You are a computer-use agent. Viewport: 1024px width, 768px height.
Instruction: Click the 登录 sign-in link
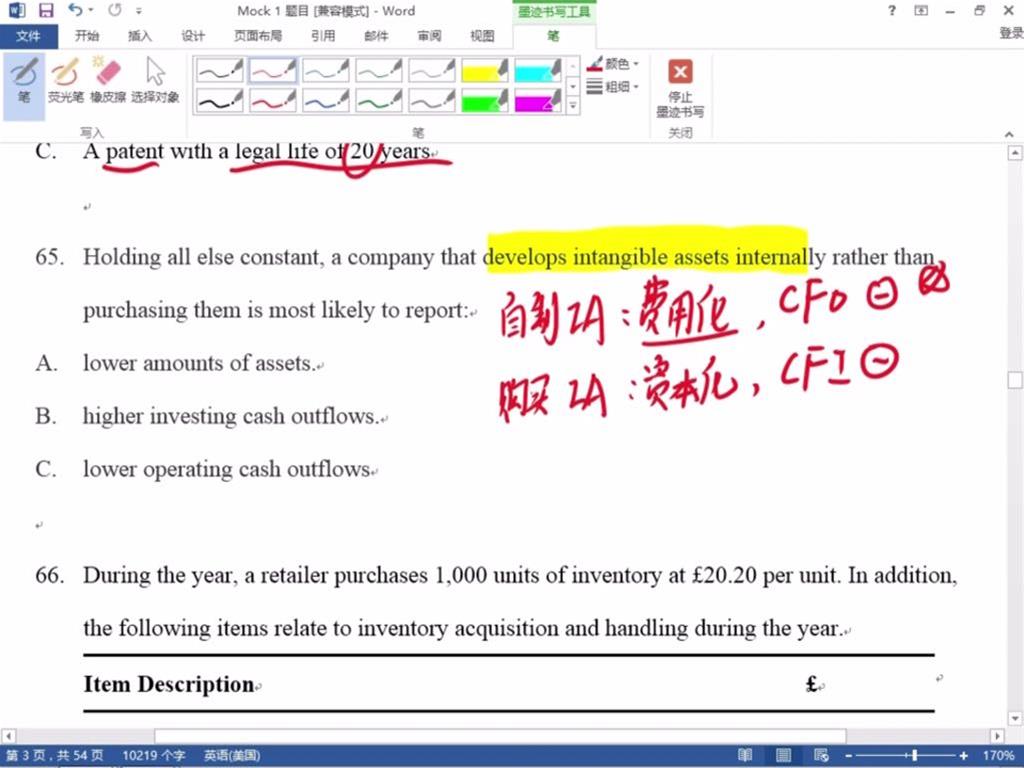point(1011,34)
